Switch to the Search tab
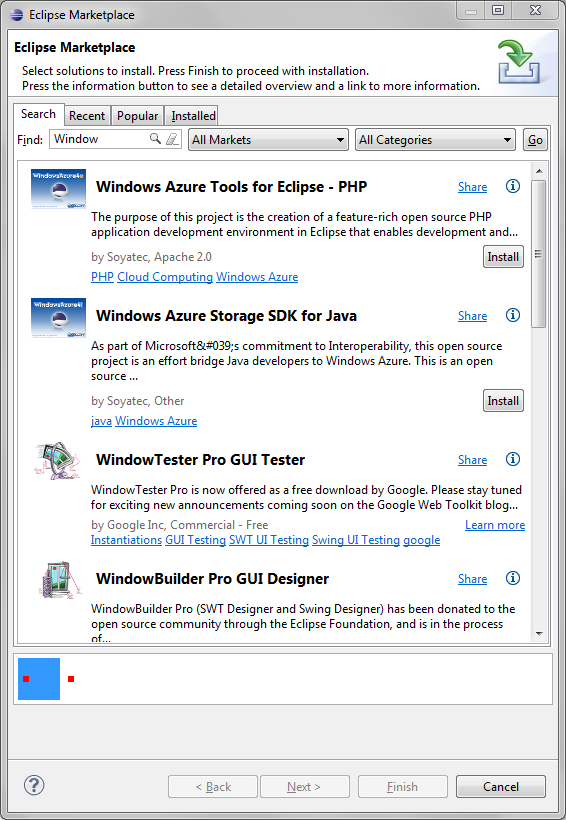This screenshot has width=566, height=820. [x=38, y=114]
